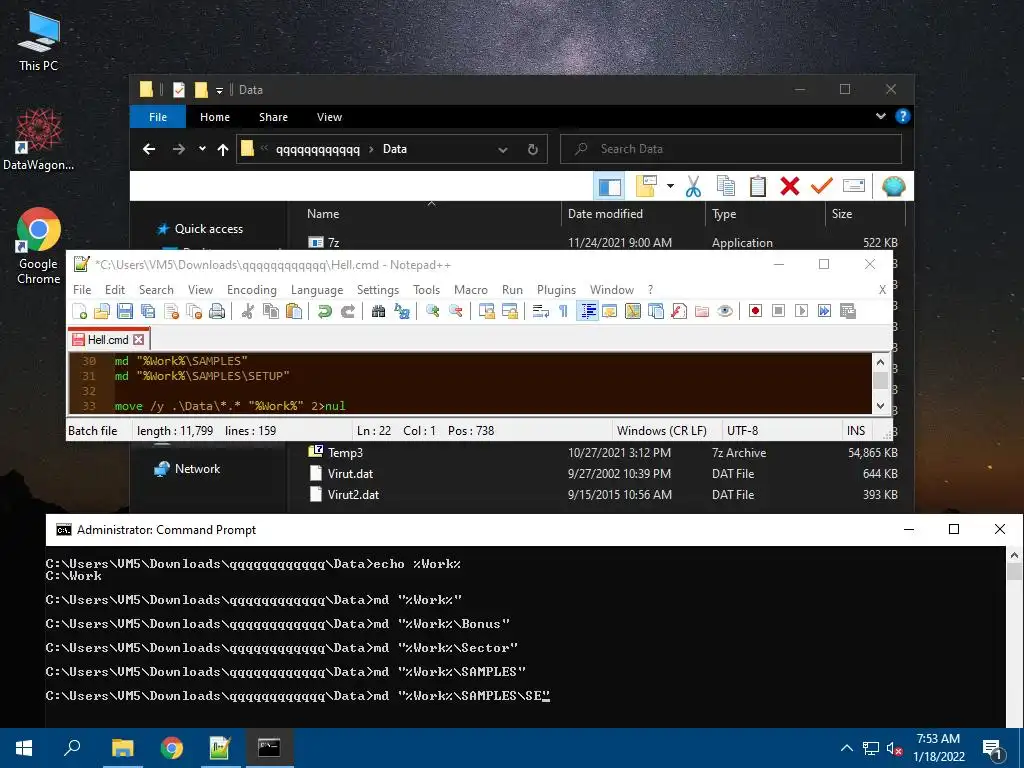Toggle the highlighted Indent Guide icon
This screenshot has width=1024, height=768.
(x=588, y=312)
